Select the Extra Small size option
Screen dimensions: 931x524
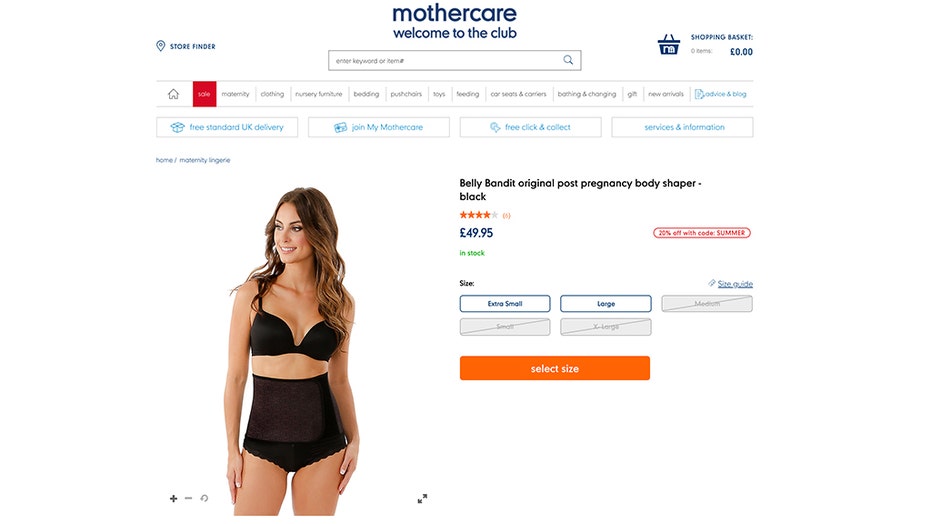pos(505,303)
